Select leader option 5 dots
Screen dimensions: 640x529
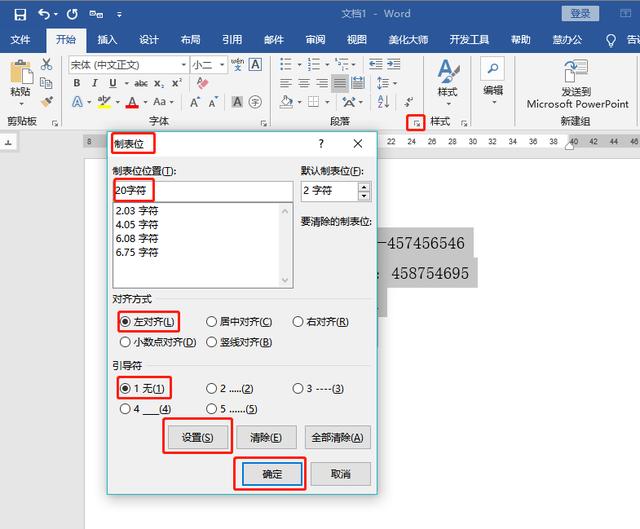pyautogui.click(x=232, y=409)
